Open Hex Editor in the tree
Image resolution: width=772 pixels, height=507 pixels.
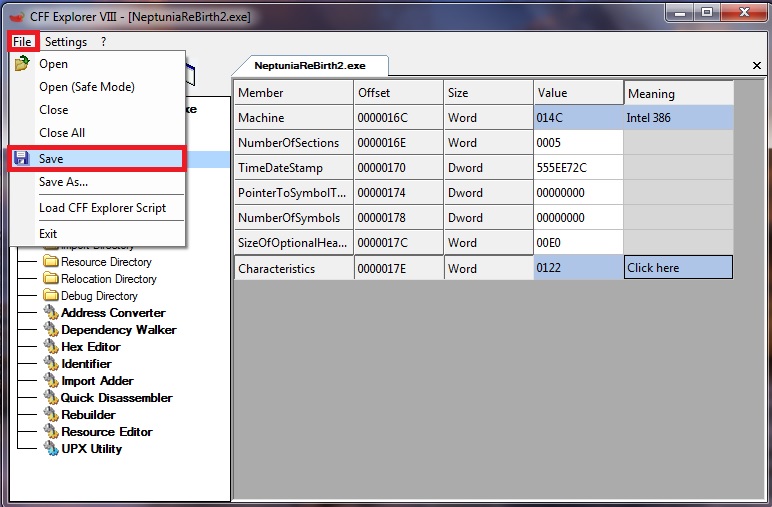91,347
